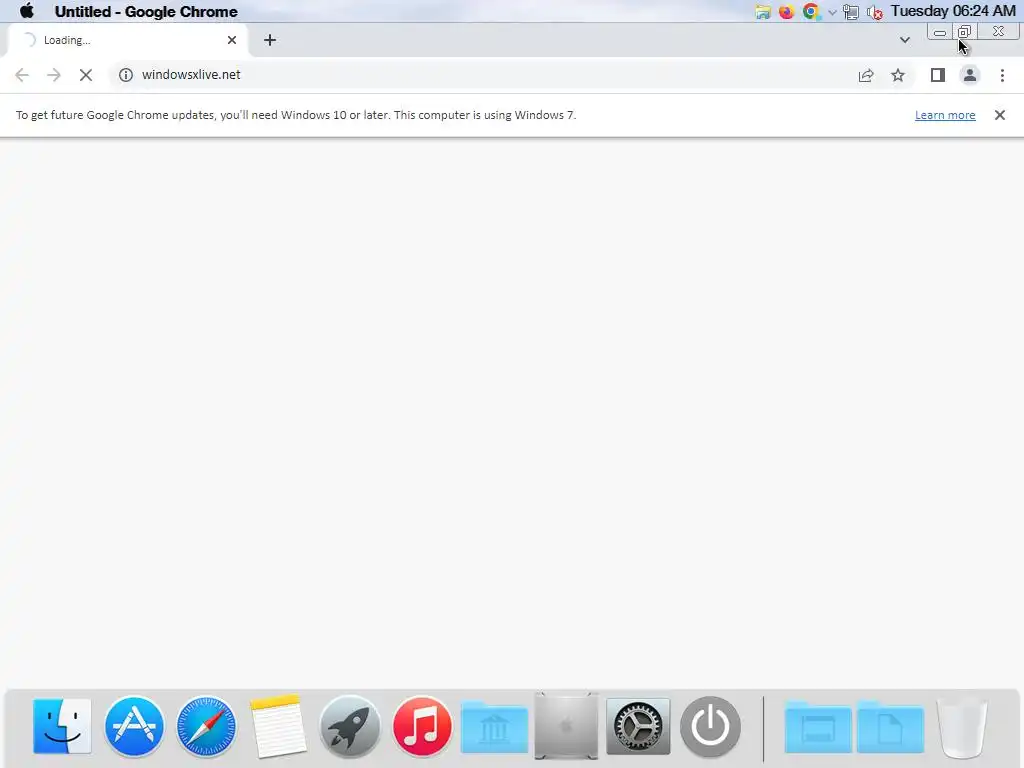Click the power button icon in dock
Viewport: 1024px width, 768px height.
tap(711, 726)
